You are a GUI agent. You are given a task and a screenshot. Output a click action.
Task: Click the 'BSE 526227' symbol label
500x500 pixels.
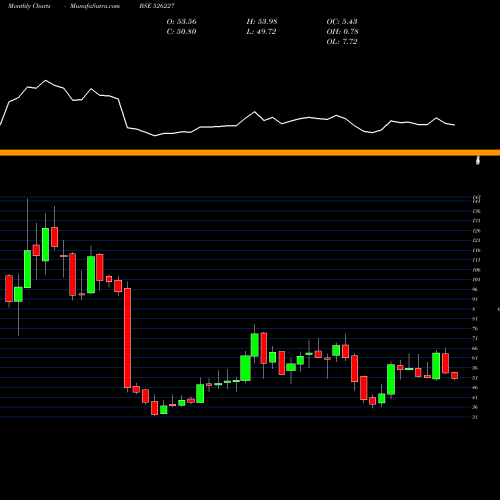pyautogui.click(x=157, y=6)
